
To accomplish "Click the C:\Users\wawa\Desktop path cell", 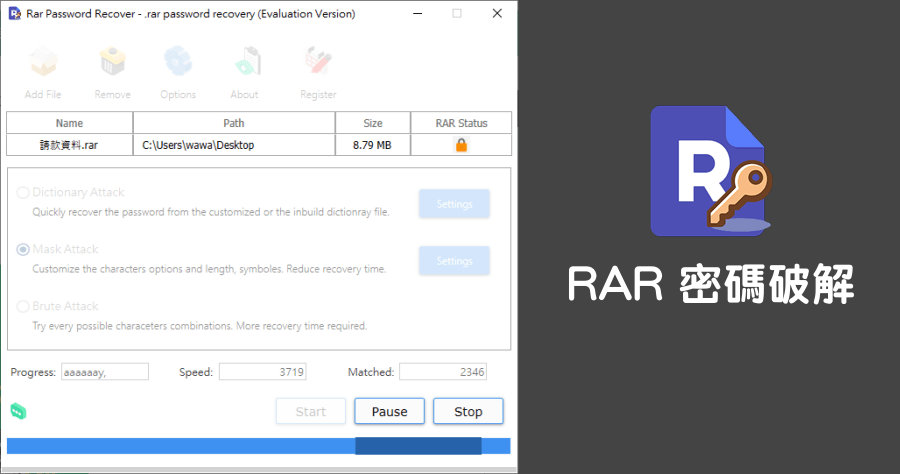I will coord(234,145).
